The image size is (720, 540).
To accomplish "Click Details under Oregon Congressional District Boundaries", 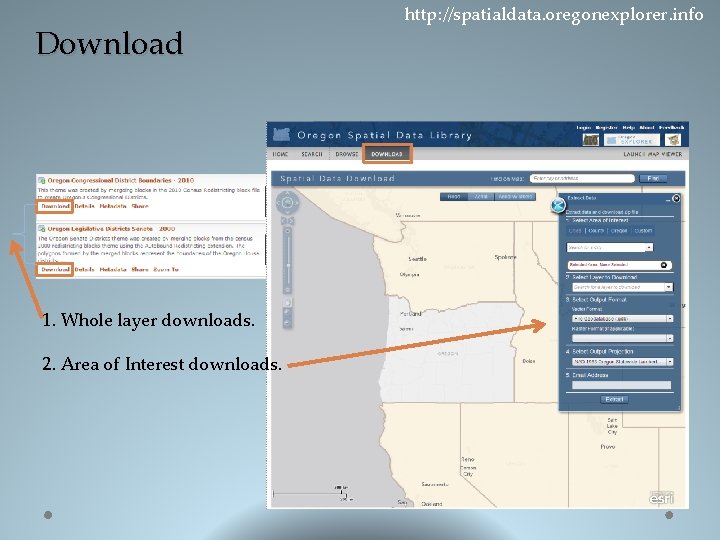I will coord(84,206).
